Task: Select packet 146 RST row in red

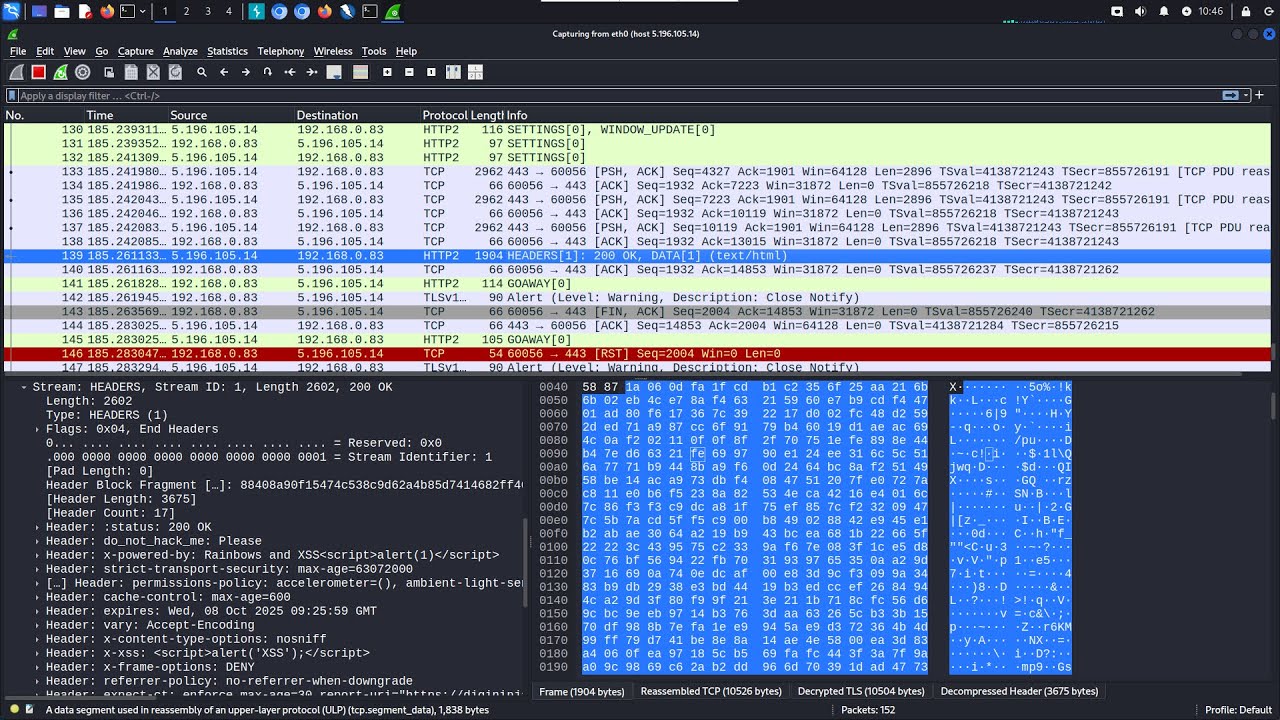Action: (x=637, y=354)
